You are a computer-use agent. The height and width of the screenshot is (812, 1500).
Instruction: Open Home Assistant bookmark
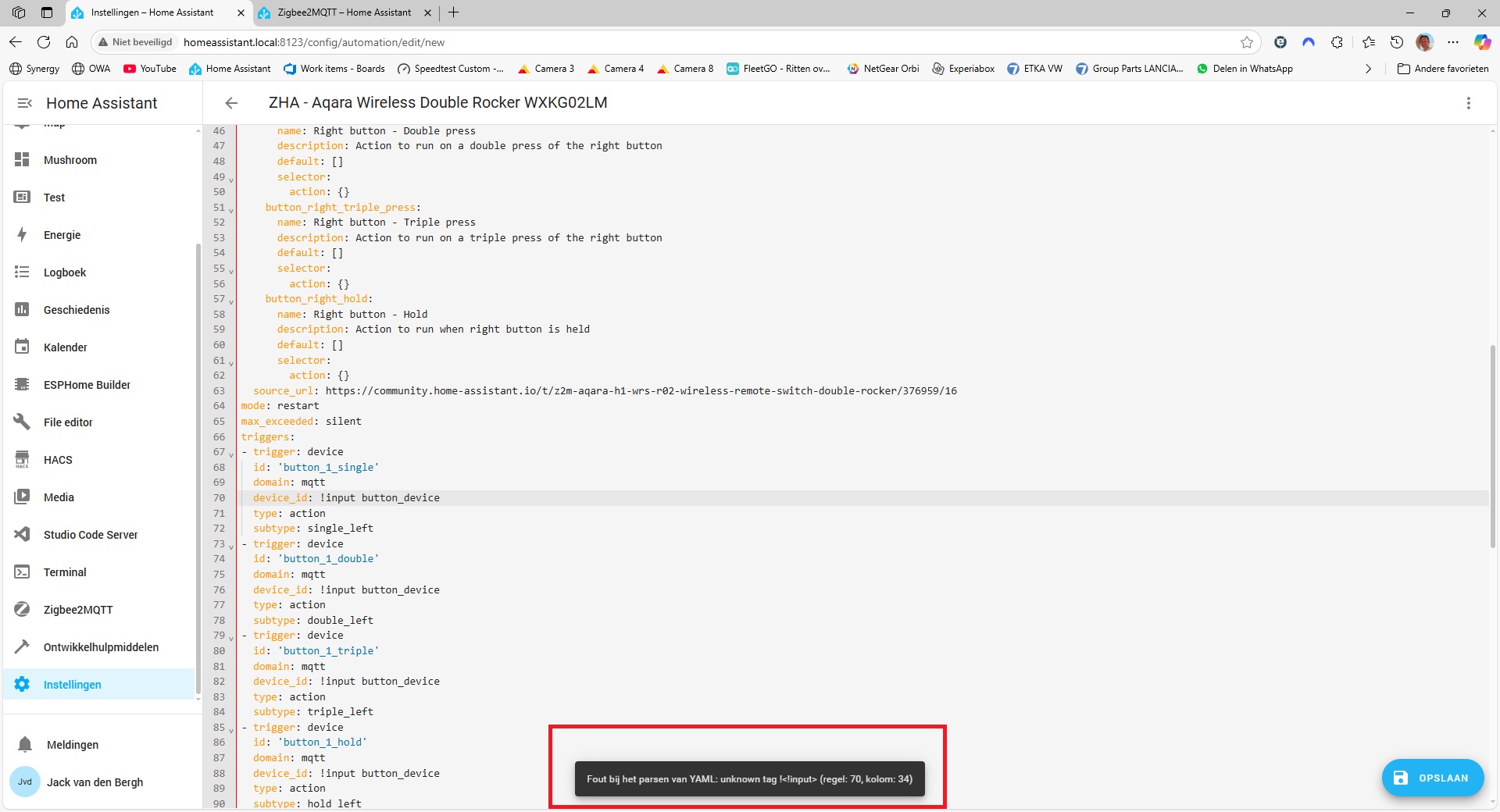click(x=230, y=69)
